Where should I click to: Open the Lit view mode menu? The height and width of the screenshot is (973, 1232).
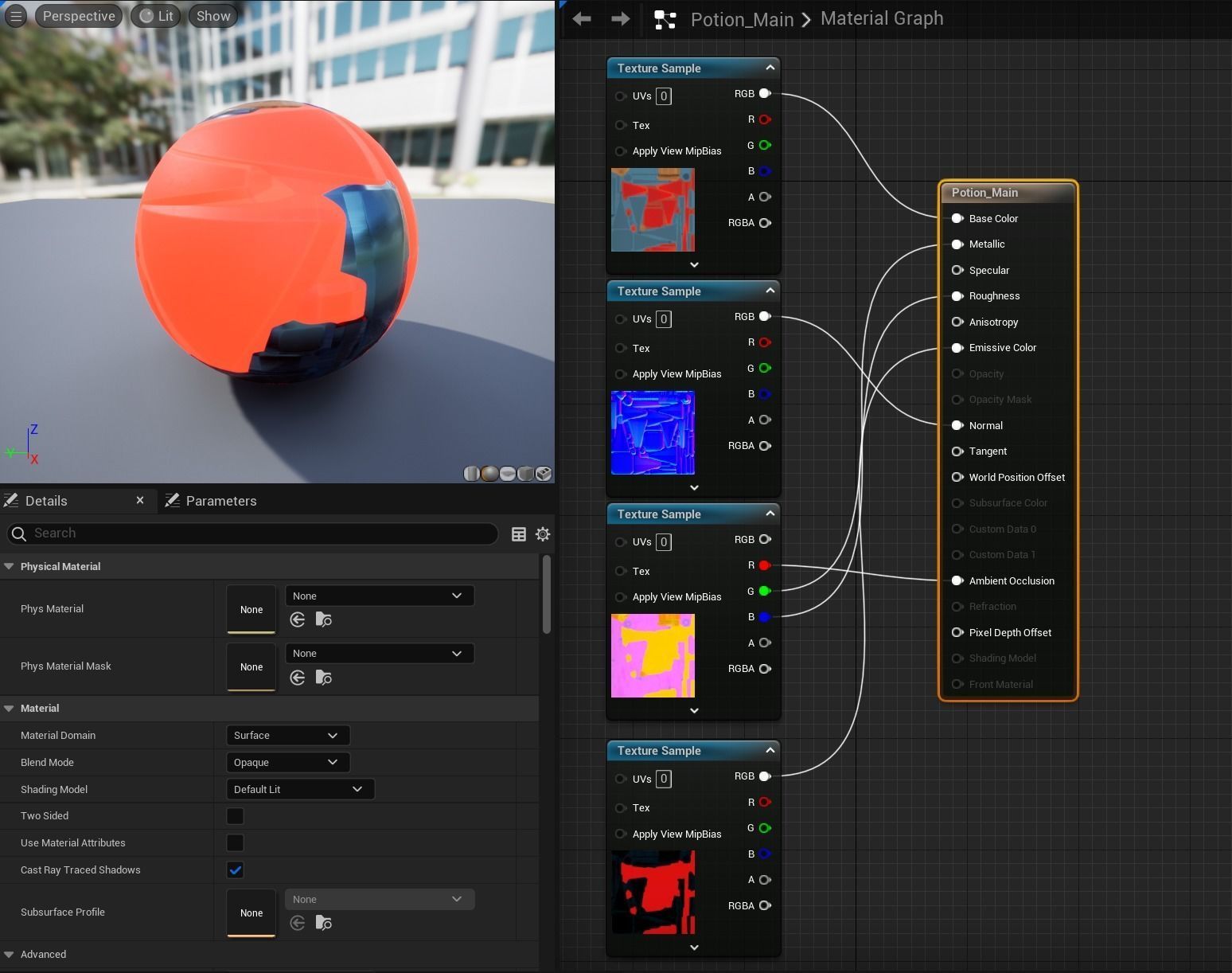pyautogui.click(x=157, y=16)
